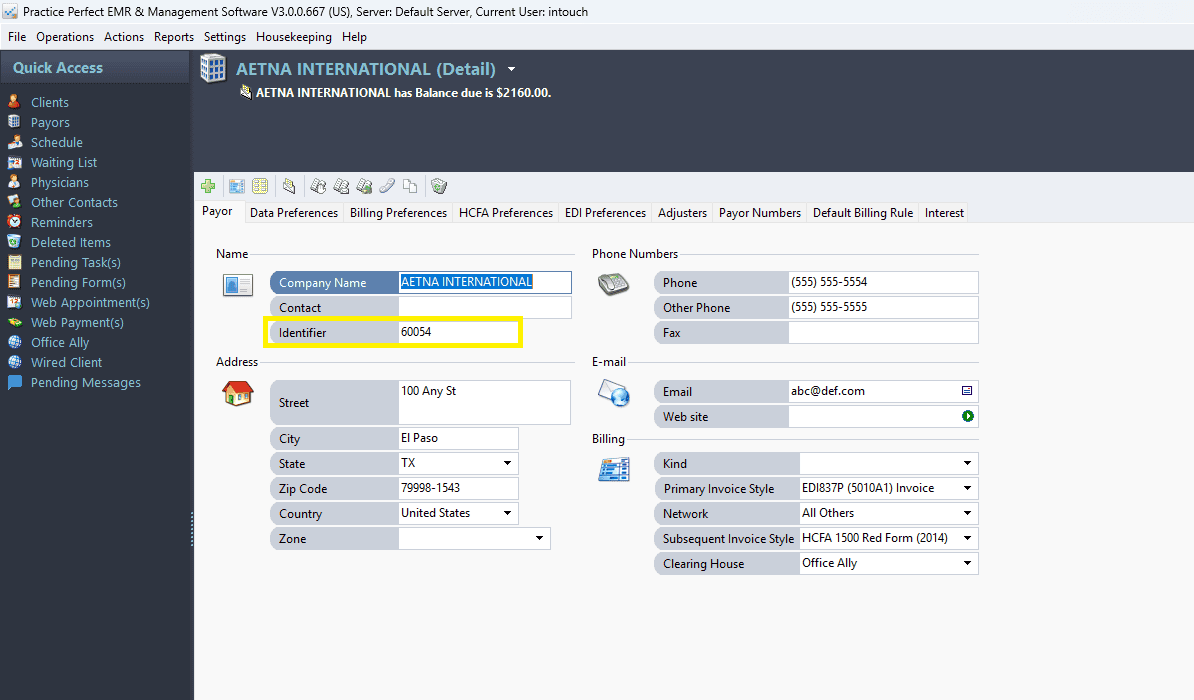Open Schedule from Quick Access
Screen dimensions: 1194x700
tap(56, 142)
